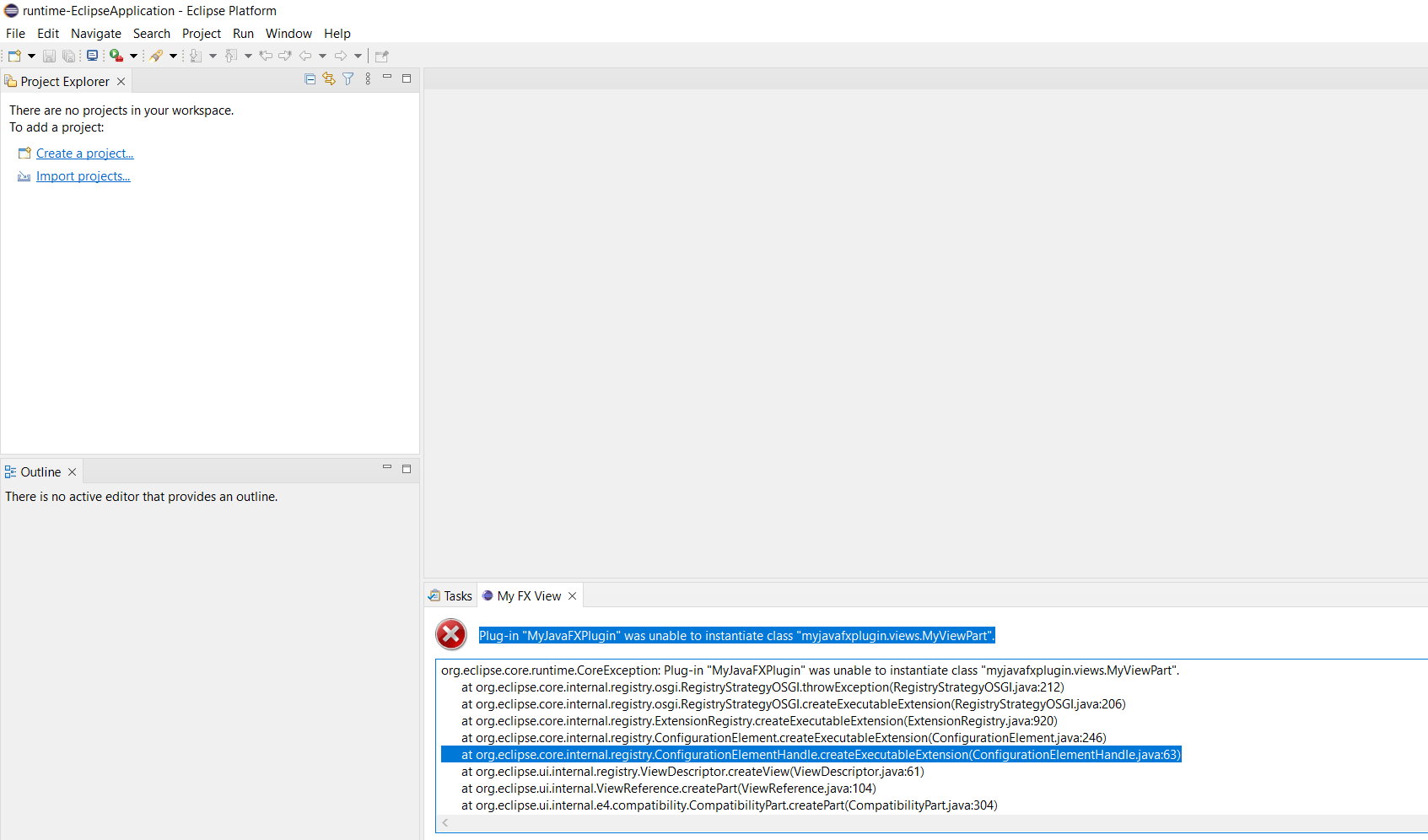Click the Previous Edit Location icon
Viewport: 1428px width, 840px height.
pos(266,56)
